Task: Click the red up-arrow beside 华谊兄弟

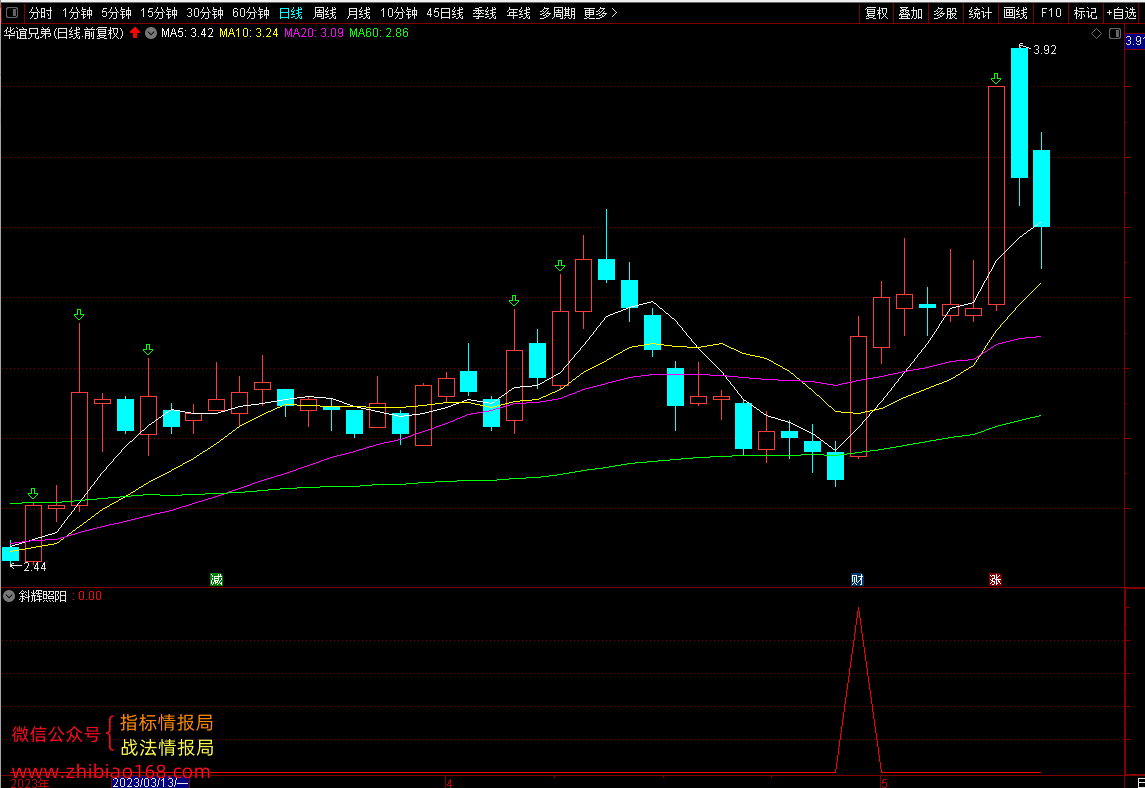Action: click(x=135, y=33)
